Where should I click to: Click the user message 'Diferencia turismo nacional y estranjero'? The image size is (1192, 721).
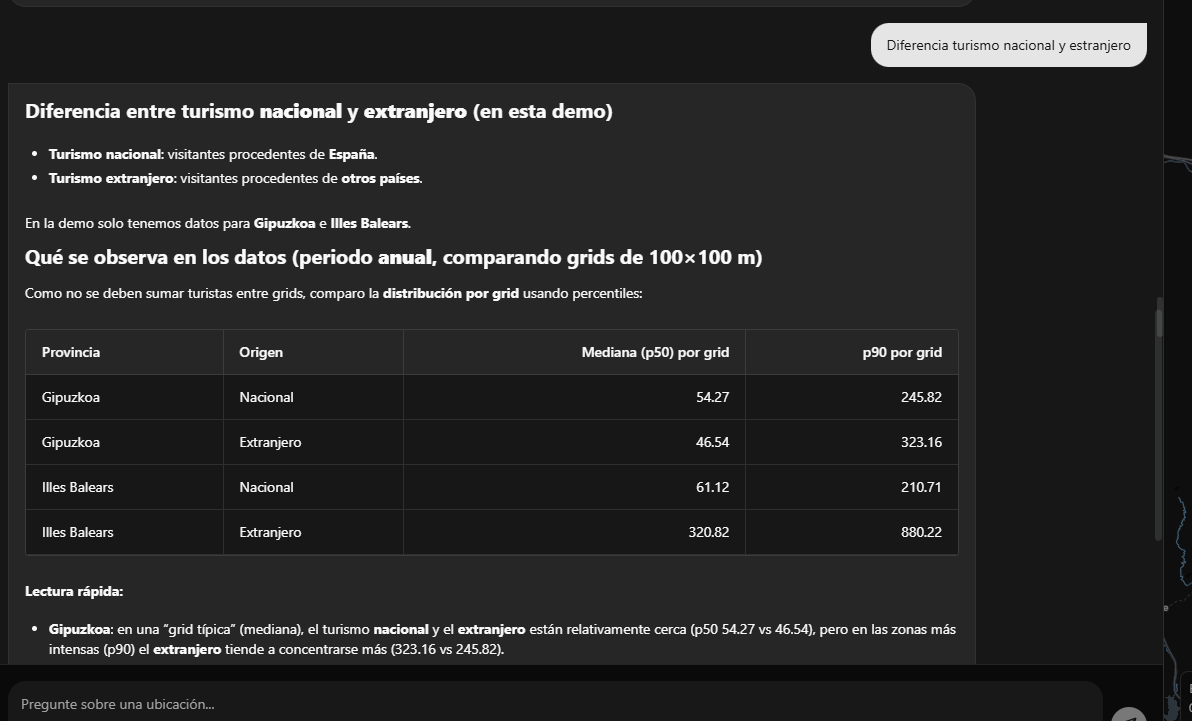(1008, 45)
